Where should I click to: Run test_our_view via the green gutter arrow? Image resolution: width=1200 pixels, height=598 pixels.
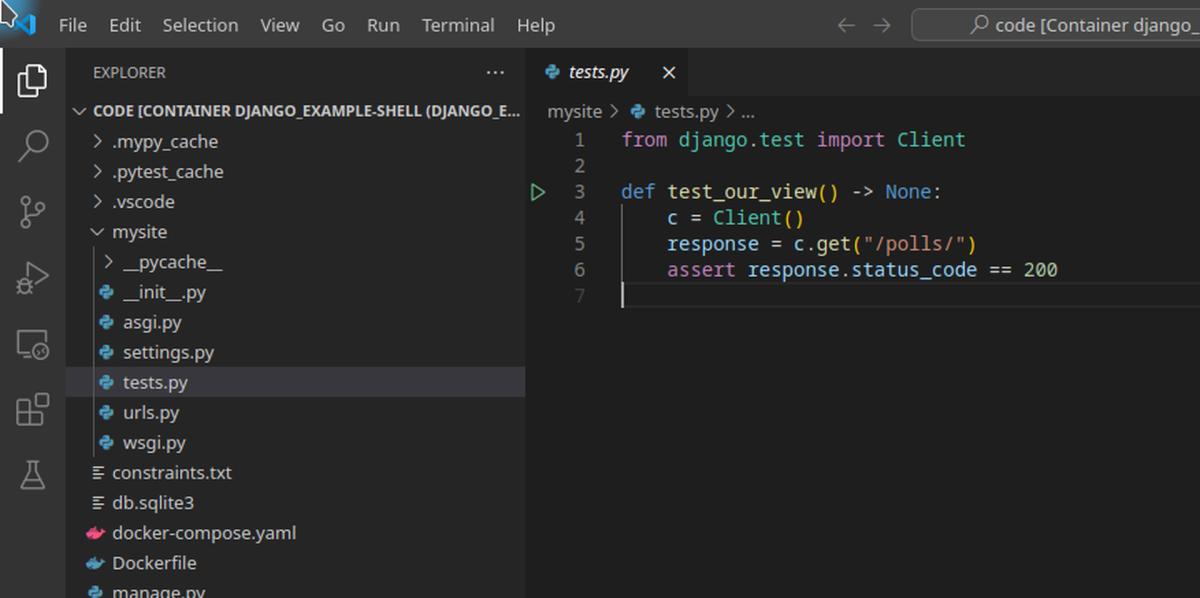(x=539, y=191)
